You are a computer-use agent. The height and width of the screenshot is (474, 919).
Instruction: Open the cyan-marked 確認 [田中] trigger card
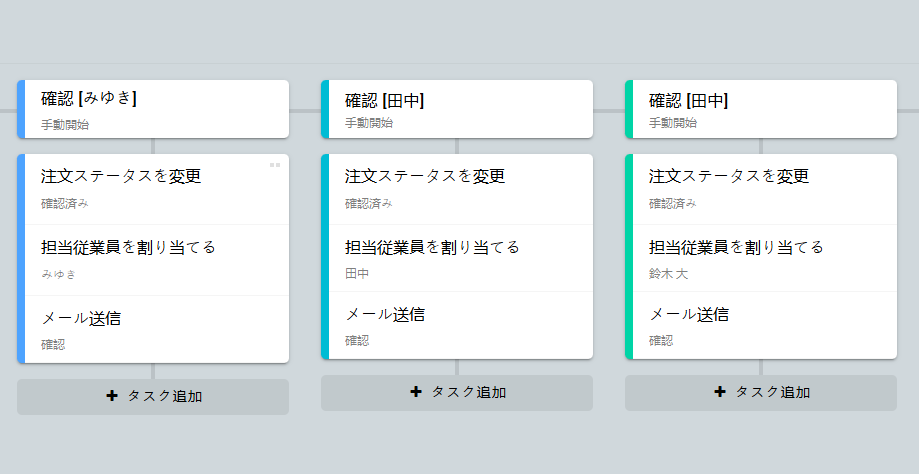[457, 109]
